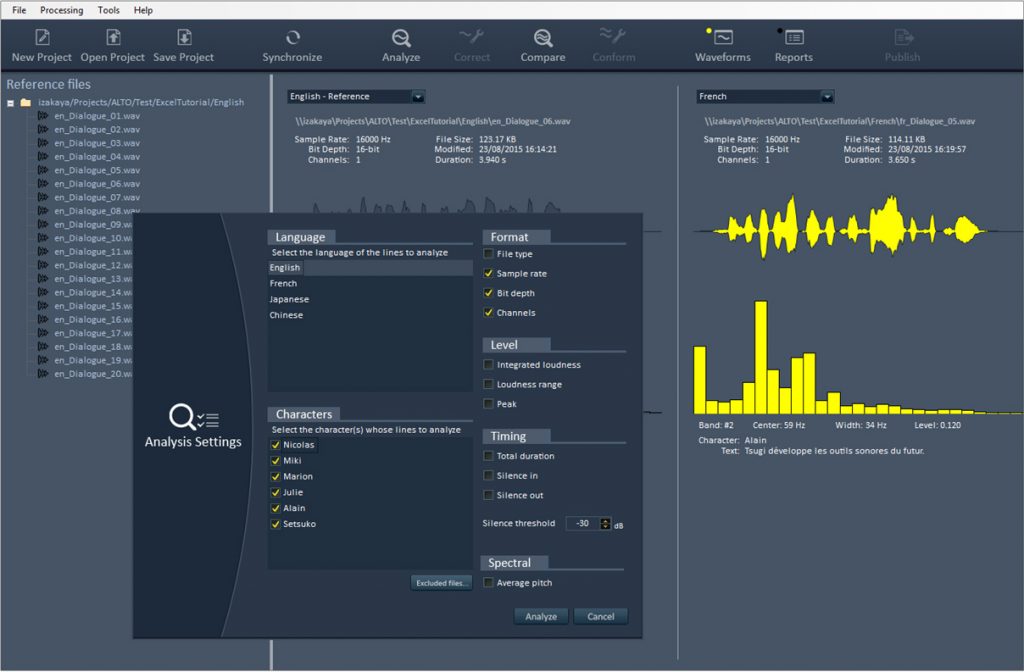Expand the French language dropdown
The width and height of the screenshot is (1024, 672).
coord(826,97)
